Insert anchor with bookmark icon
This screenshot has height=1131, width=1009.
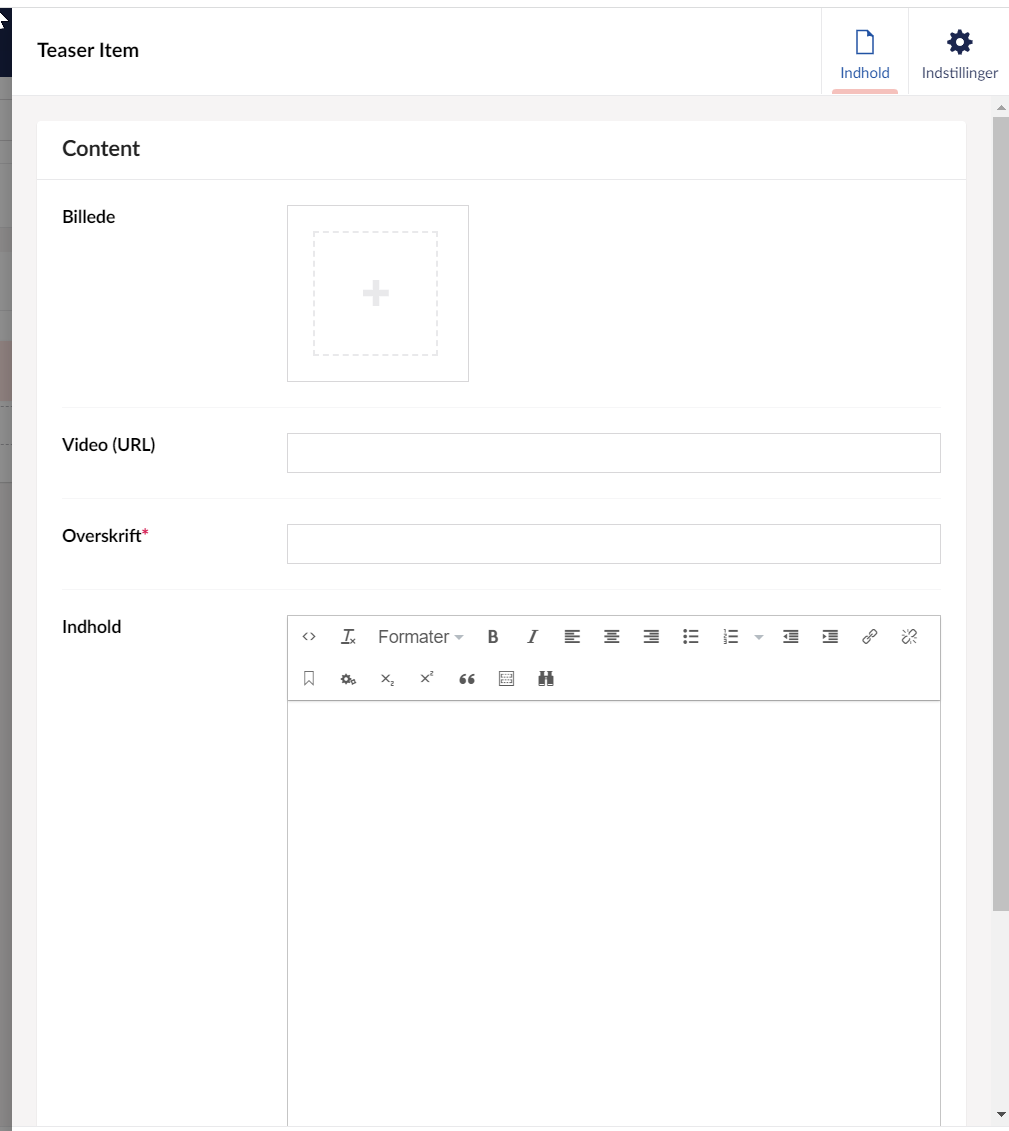(309, 679)
